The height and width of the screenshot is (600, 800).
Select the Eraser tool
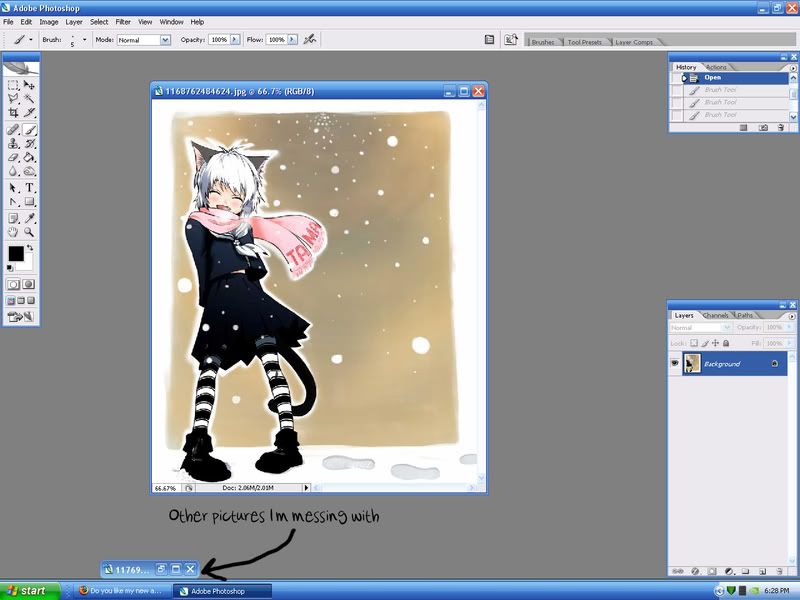coord(13,157)
